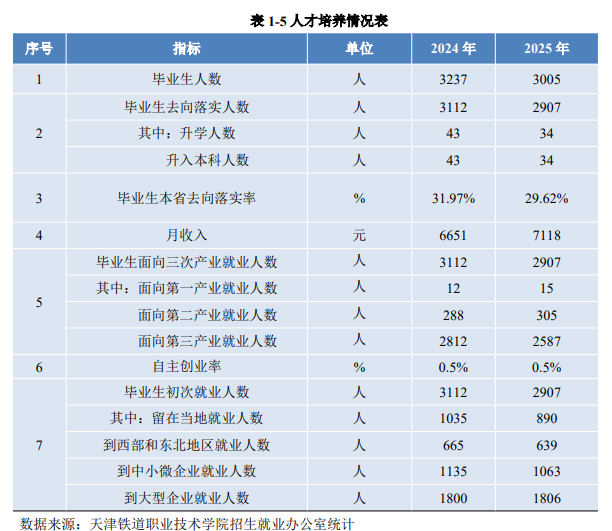Click the % unit in the 自主创业率 row
612x531 pixels.
coord(359,367)
